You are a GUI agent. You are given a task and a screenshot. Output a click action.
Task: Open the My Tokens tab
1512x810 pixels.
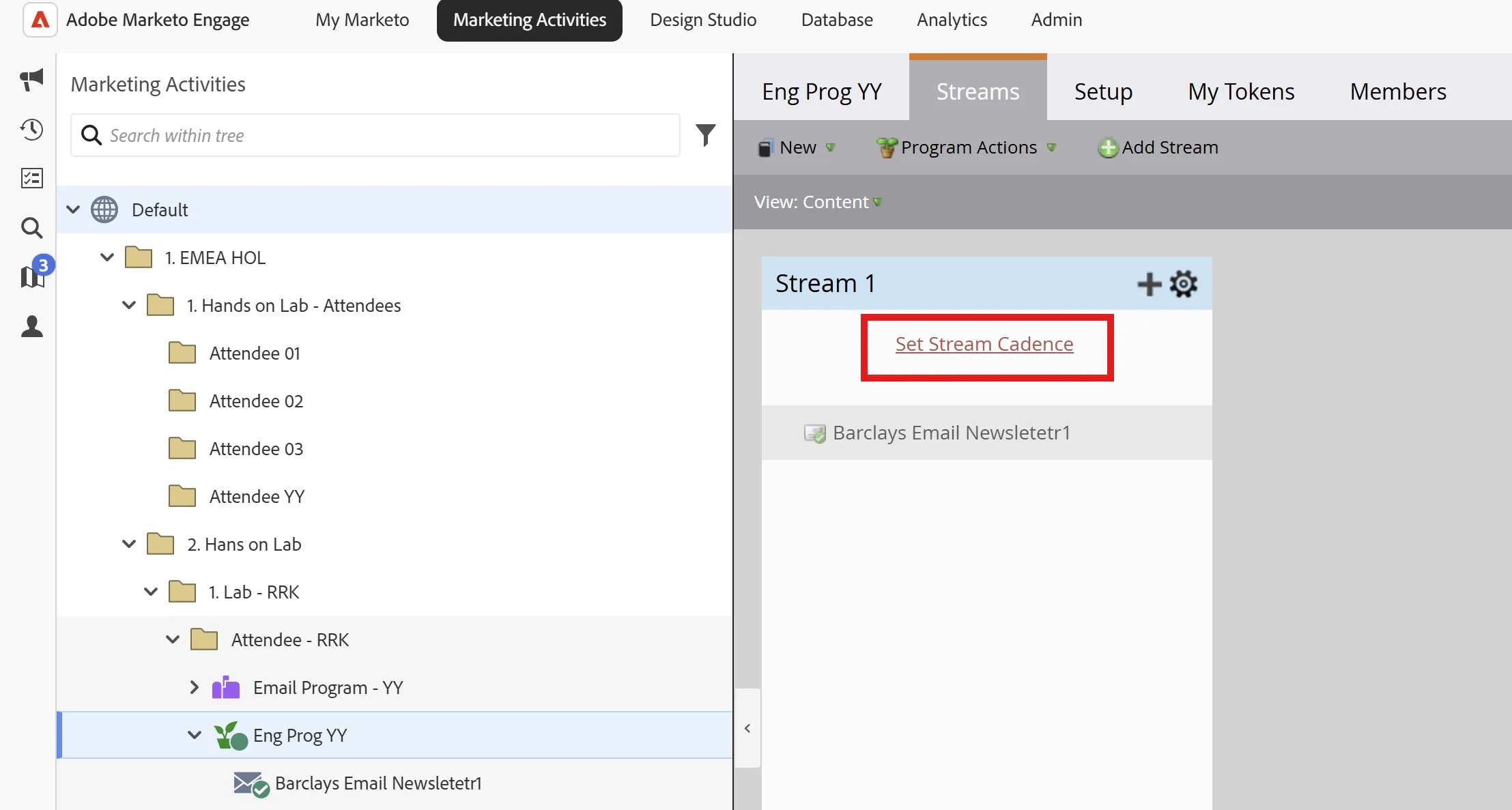coord(1240,91)
